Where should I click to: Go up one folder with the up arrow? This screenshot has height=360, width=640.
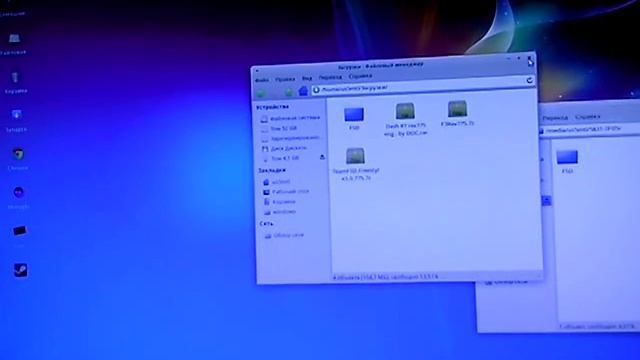point(289,92)
